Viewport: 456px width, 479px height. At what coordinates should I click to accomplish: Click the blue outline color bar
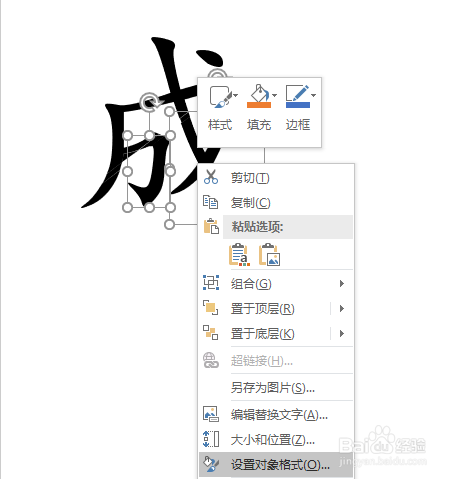tap(298, 105)
